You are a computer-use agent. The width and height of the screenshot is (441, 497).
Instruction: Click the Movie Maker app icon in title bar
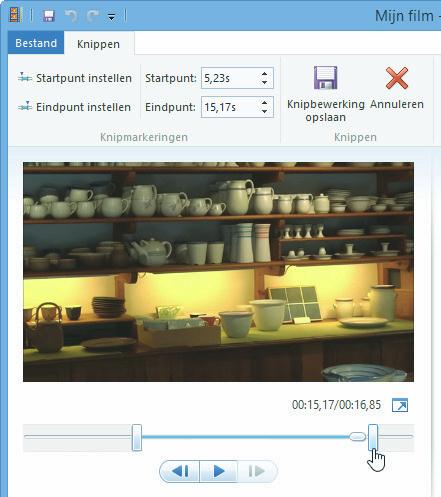point(14,15)
